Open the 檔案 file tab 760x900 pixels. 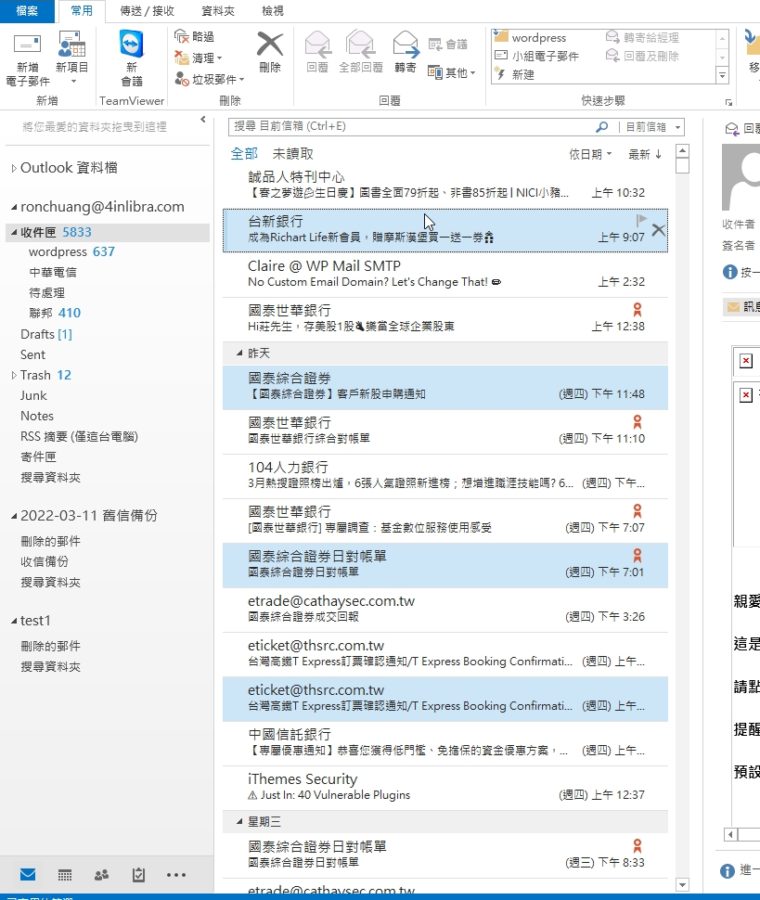pos(27,11)
